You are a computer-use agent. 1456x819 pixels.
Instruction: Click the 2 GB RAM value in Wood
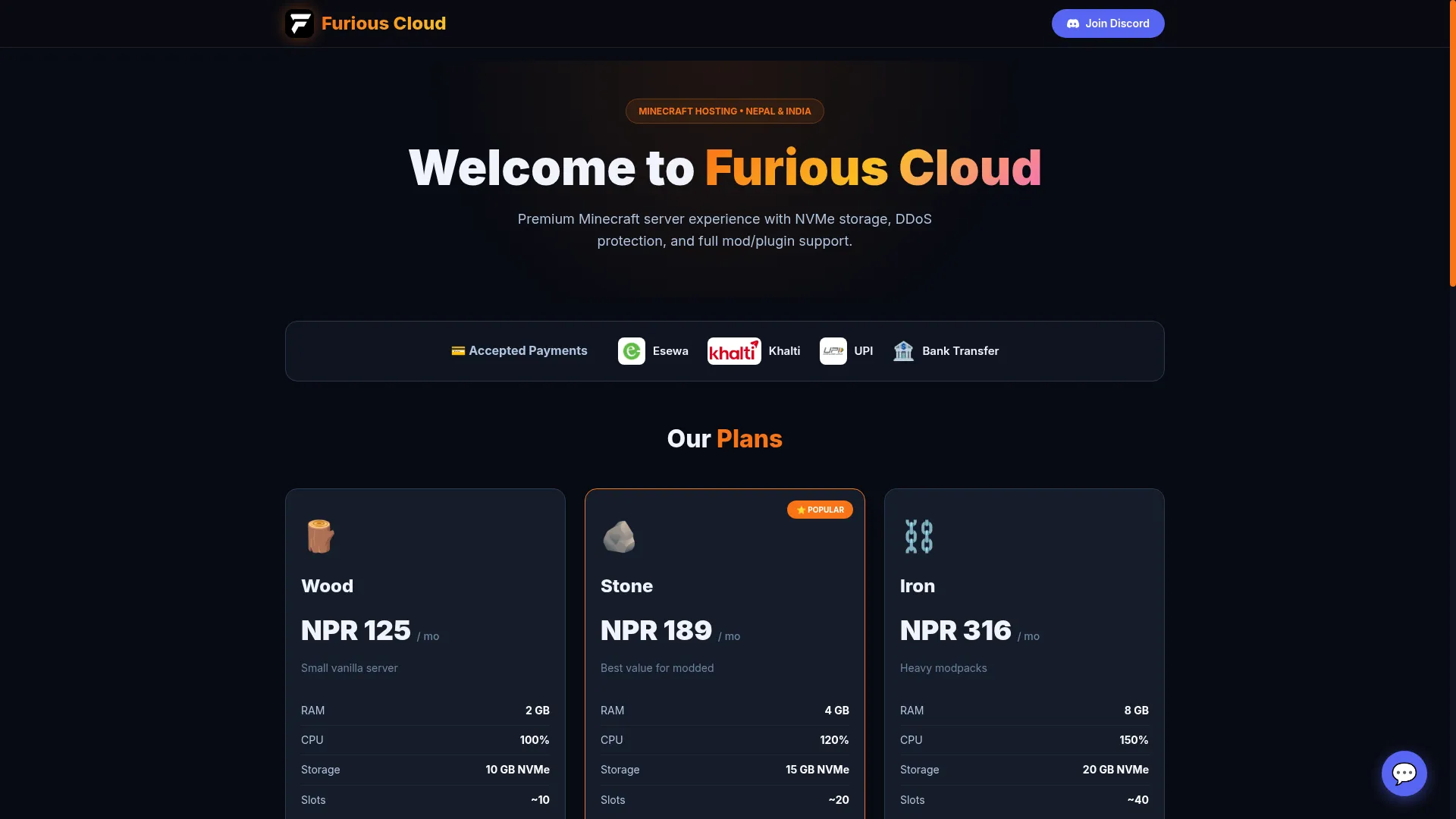tap(538, 711)
